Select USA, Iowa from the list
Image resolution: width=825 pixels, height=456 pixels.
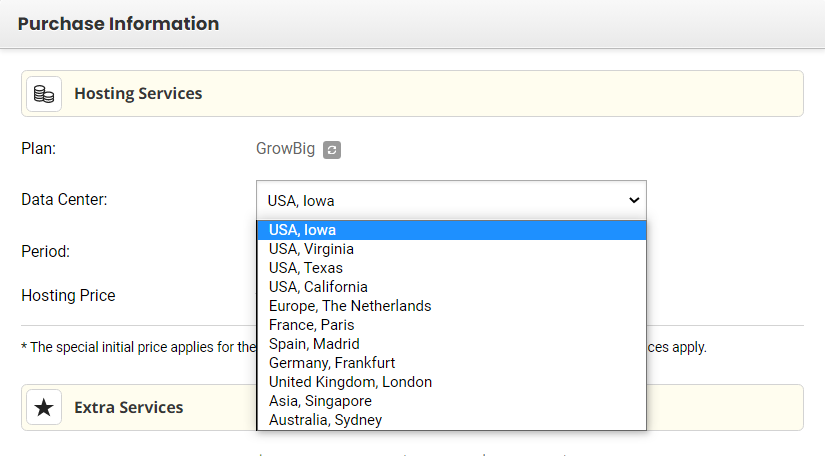coord(451,230)
